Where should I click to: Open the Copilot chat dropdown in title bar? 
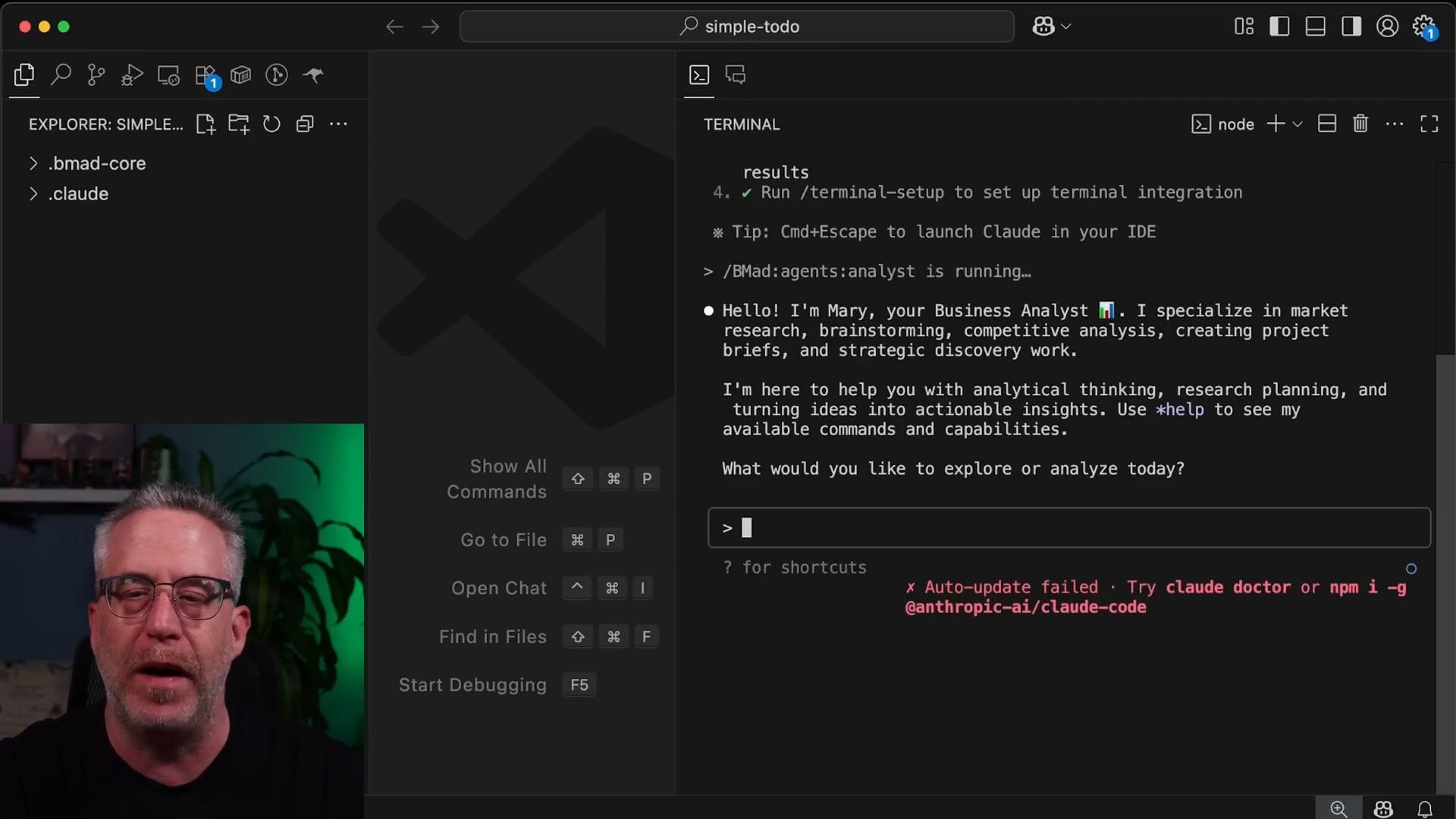click(x=1066, y=27)
